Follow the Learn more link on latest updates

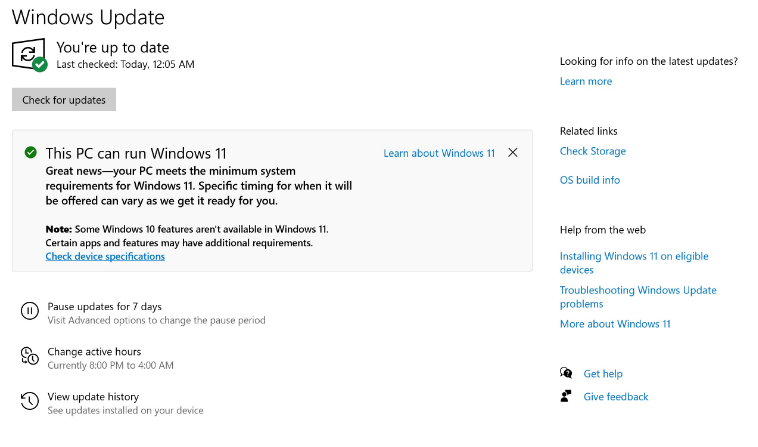pyautogui.click(x=586, y=81)
